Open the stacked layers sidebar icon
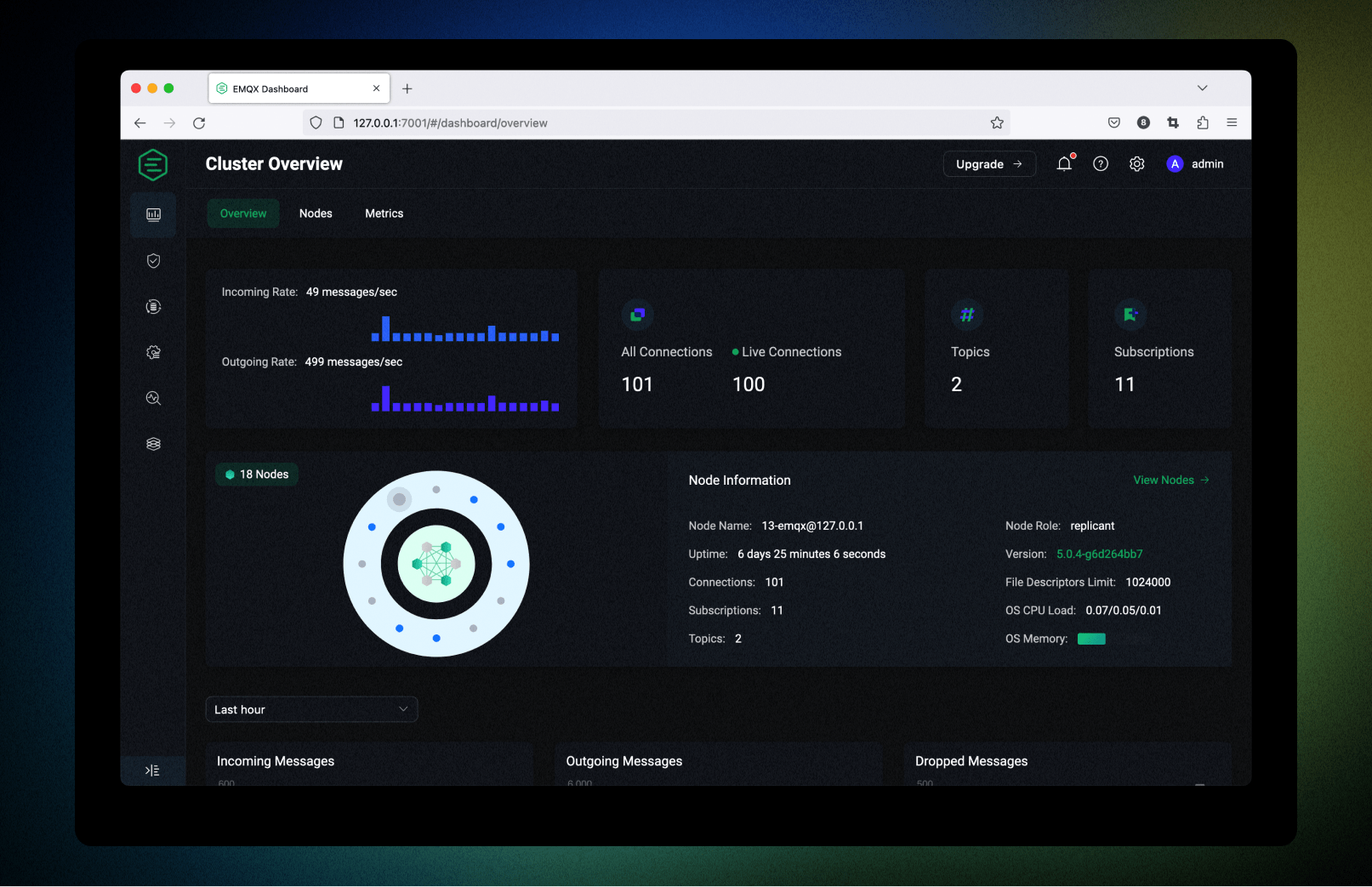The width and height of the screenshot is (1372, 887). [x=153, y=444]
